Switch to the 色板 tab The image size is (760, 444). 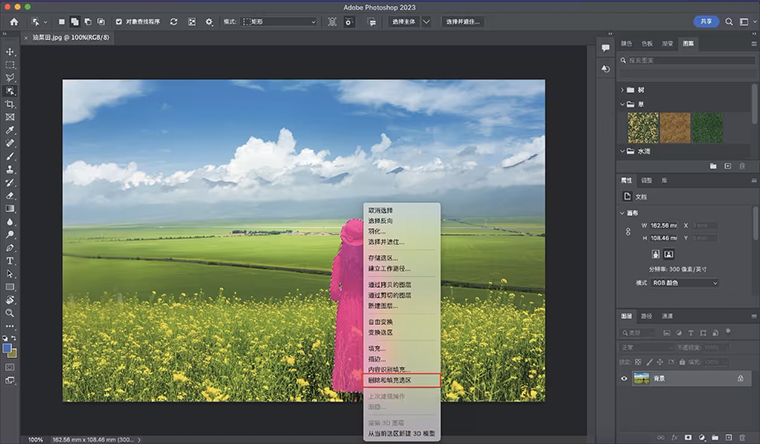coord(647,44)
